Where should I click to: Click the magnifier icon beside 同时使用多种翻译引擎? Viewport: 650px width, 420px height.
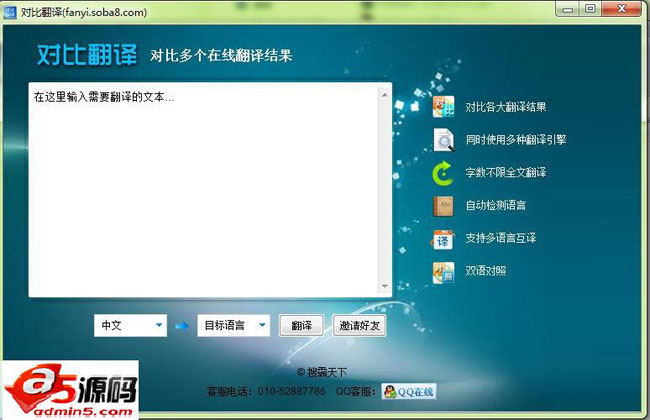tap(444, 140)
